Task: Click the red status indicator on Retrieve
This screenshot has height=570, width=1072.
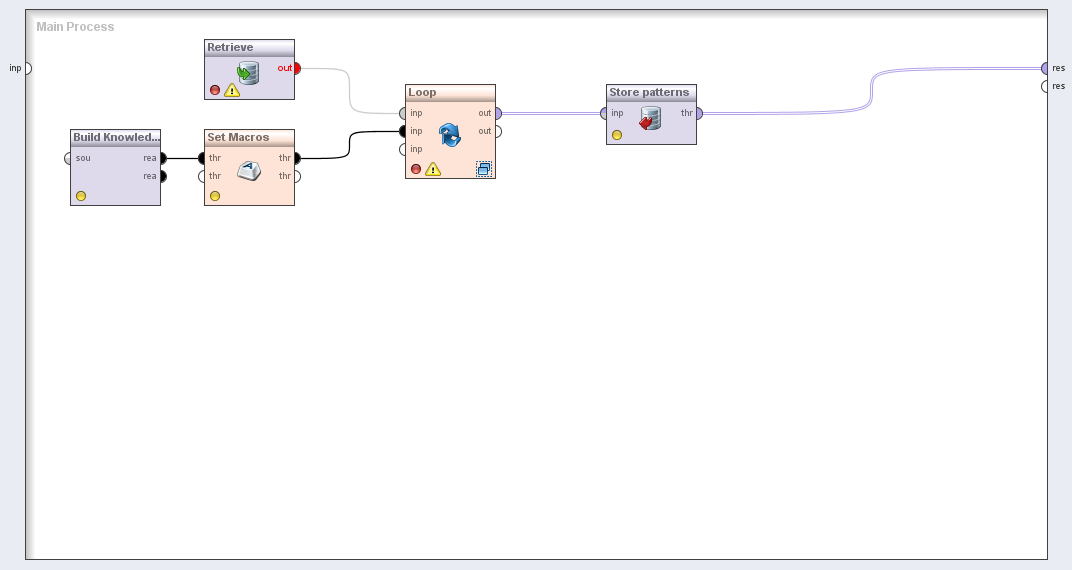Action: pos(215,90)
